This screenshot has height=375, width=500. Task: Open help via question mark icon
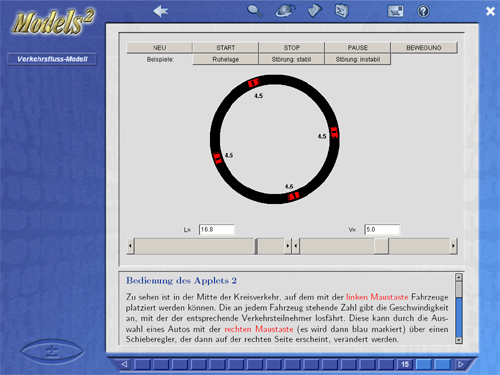423,11
